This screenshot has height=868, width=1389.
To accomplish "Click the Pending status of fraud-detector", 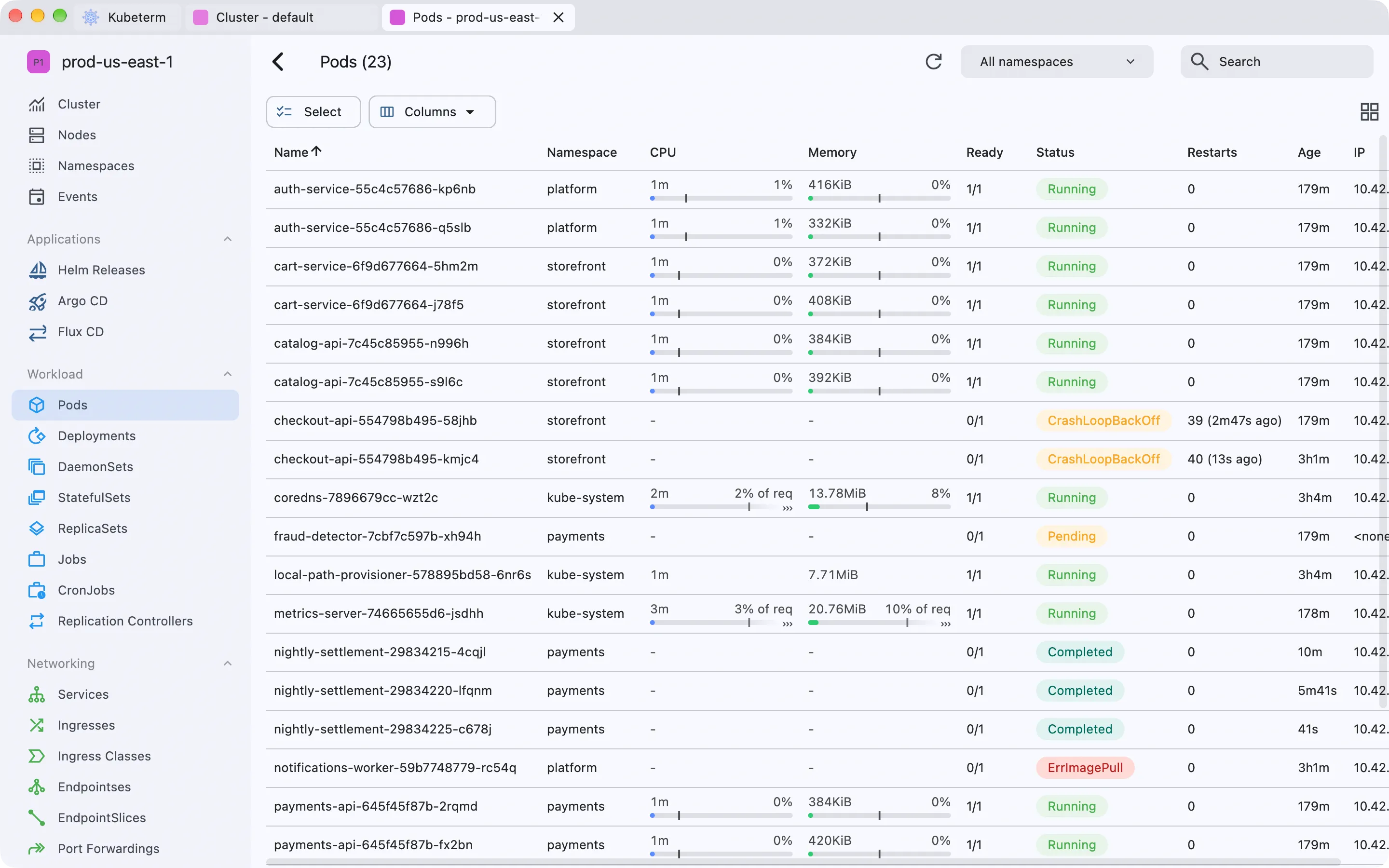I will click(1071, 536).
